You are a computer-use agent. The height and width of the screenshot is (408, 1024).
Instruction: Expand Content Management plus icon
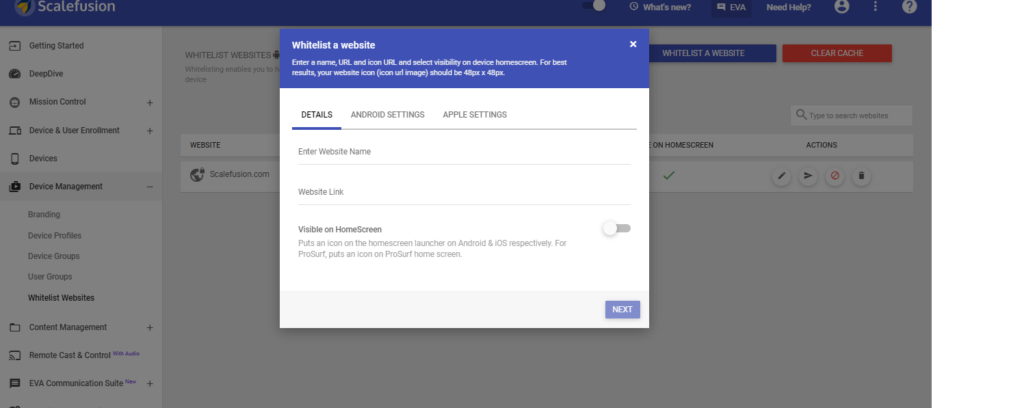tap(150, 328)
